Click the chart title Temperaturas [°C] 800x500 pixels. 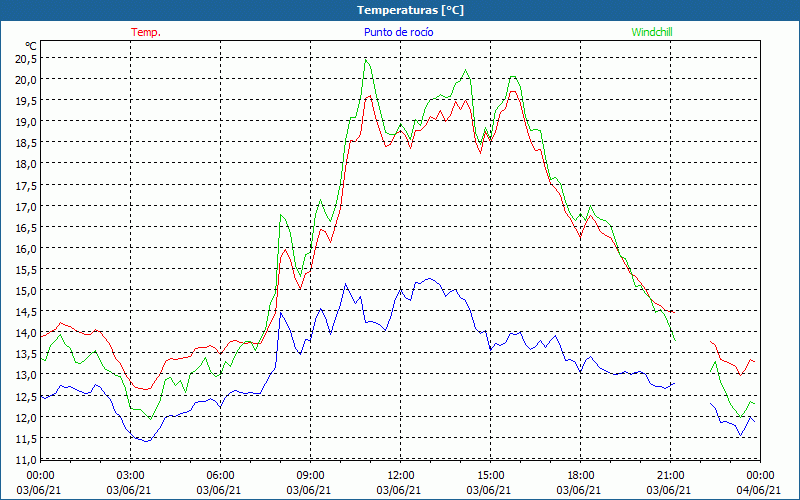(x=410, y=10)
